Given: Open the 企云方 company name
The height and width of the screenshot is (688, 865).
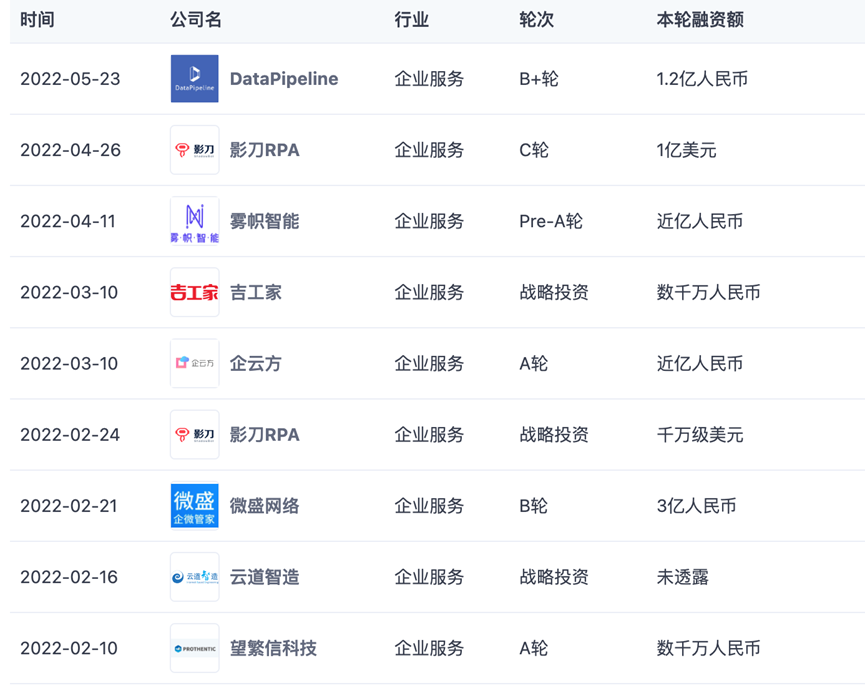Looking at the screenshot, I should click(x=255, y=364).
